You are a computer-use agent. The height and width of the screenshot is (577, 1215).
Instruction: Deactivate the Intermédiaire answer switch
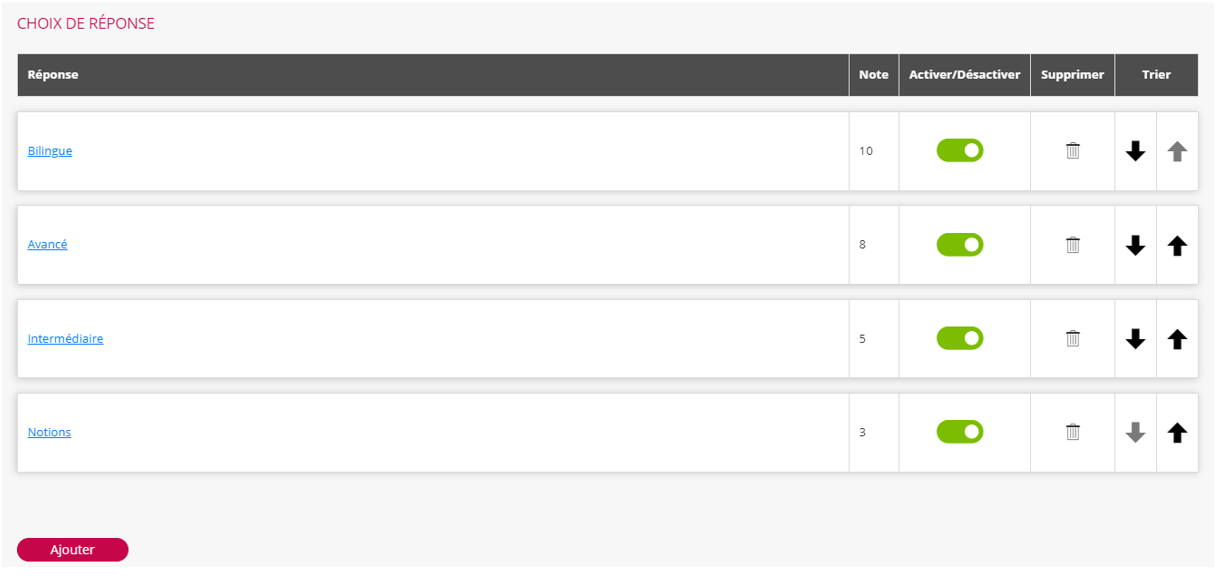959,339
